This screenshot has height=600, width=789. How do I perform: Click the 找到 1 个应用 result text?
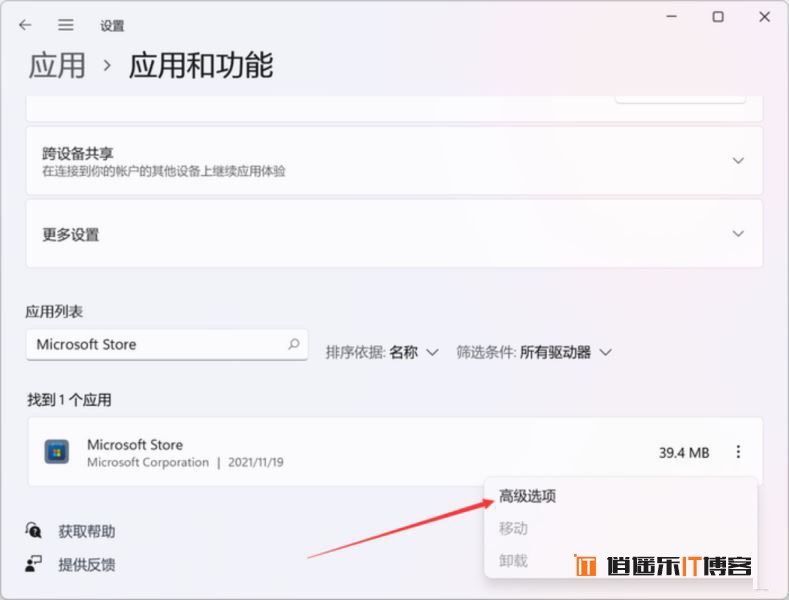tap(69, 400)
